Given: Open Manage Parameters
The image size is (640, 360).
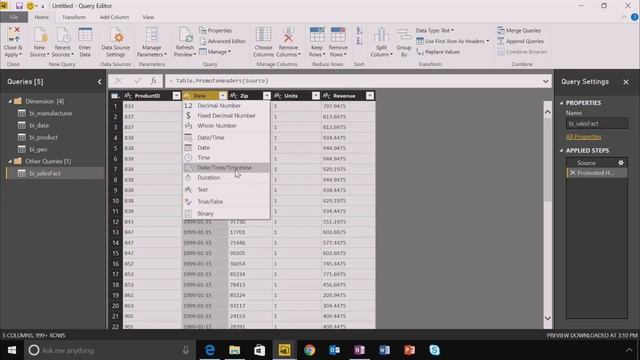Looking at the screenshot, I should (151, 42).
